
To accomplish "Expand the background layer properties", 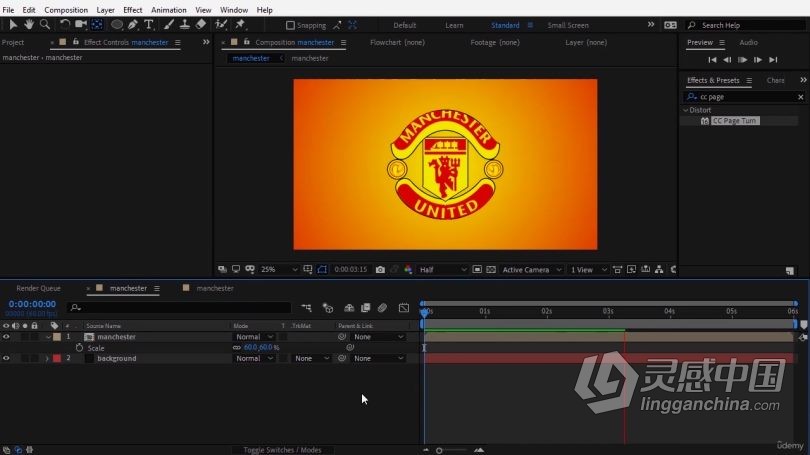I will (x=47, y=358).
